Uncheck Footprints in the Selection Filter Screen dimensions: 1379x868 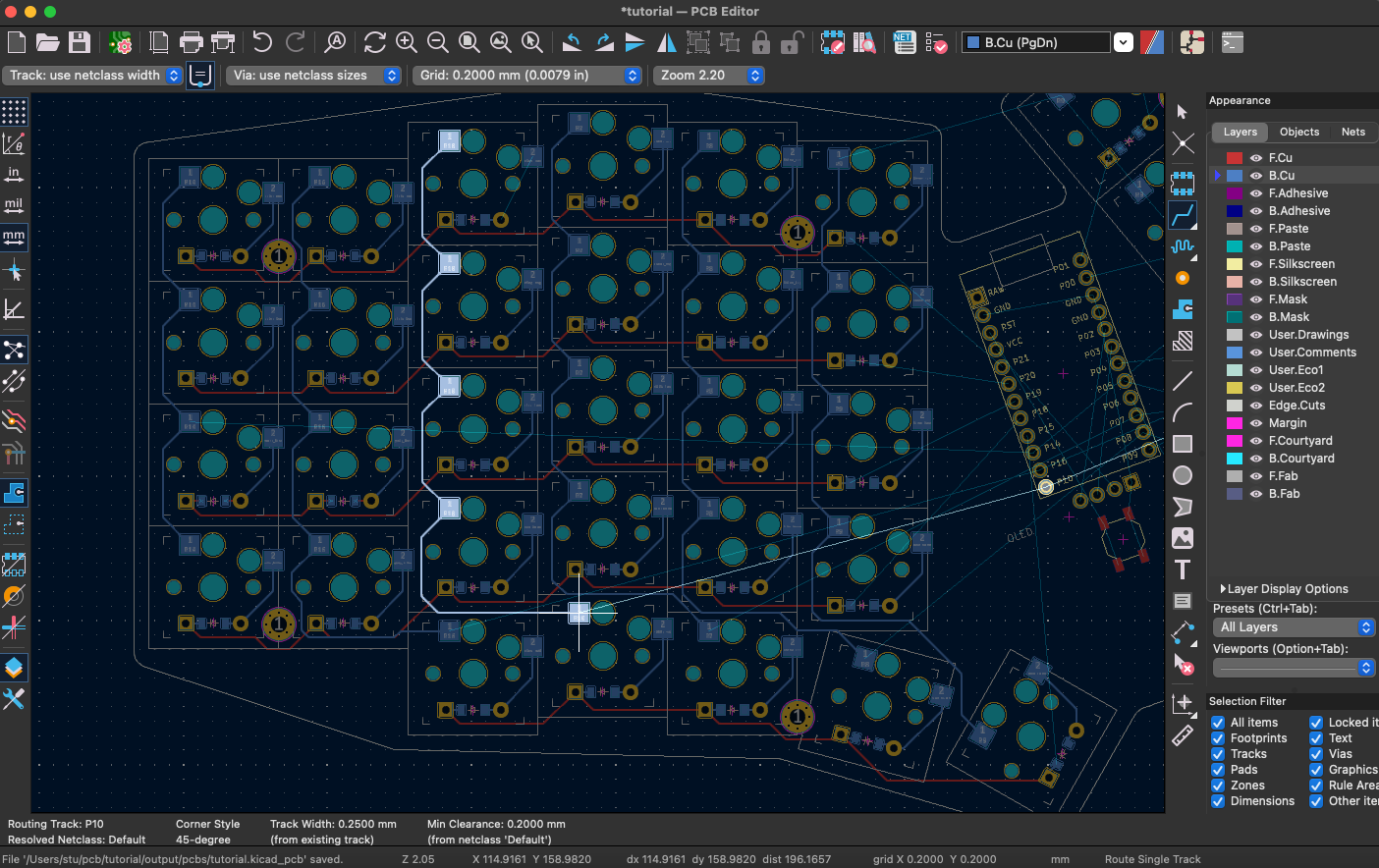pyautogui.click(x=1217, y=737)
